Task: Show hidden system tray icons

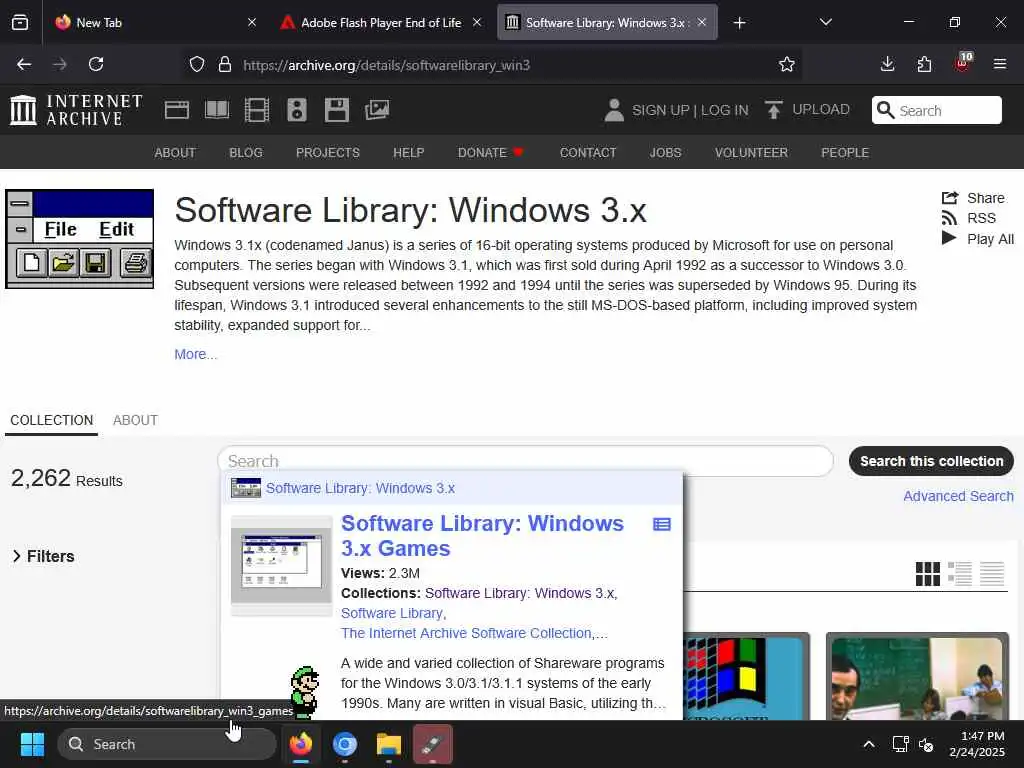Action: point(869,744)
